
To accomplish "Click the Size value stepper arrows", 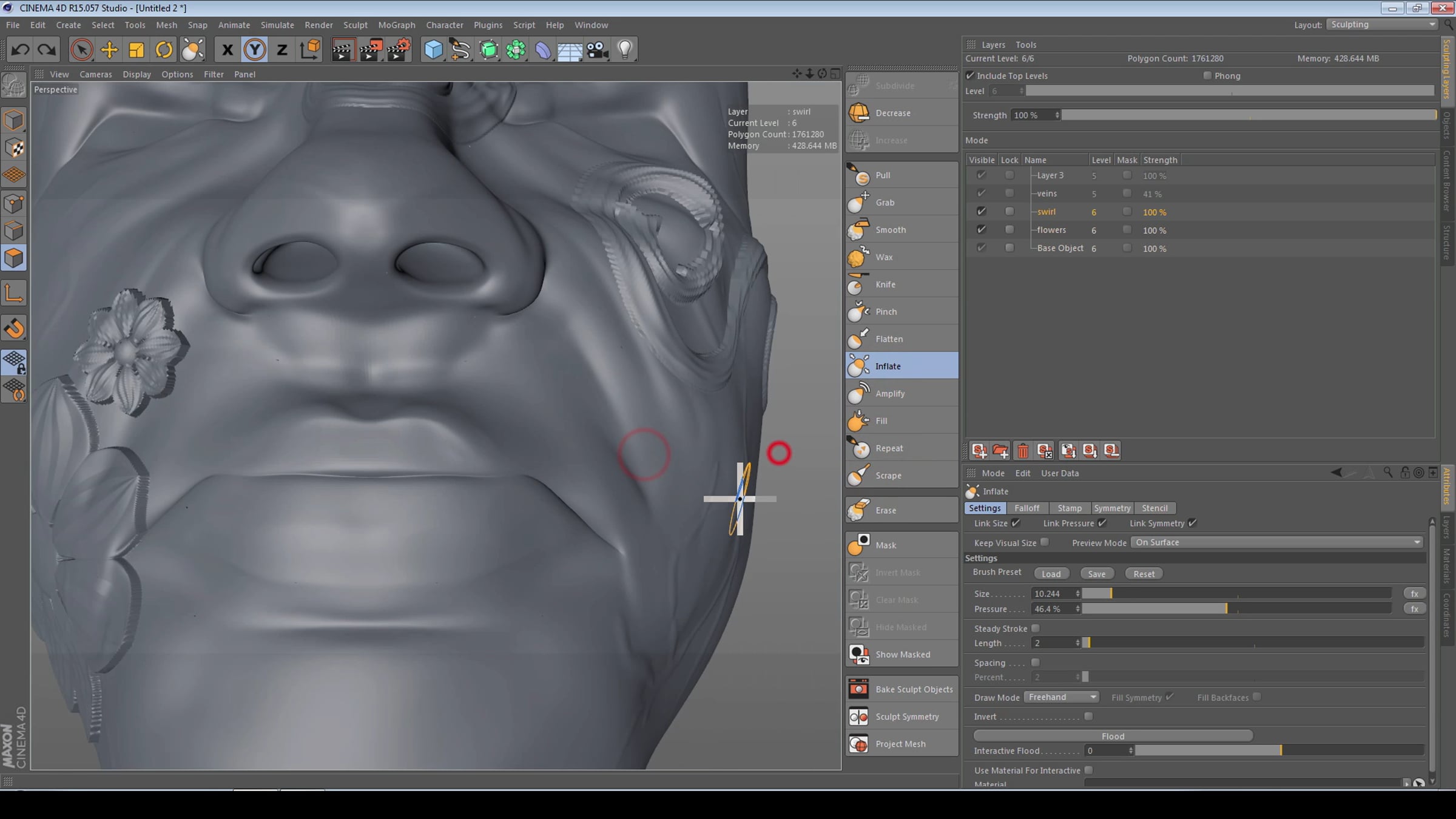I will tap(1077, 594).
